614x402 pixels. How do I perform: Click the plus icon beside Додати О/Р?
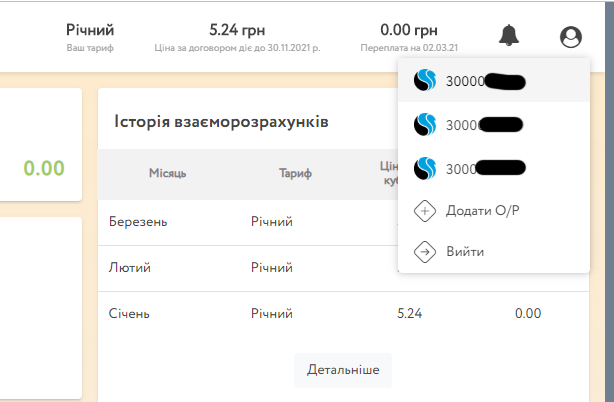click(425, 211)
